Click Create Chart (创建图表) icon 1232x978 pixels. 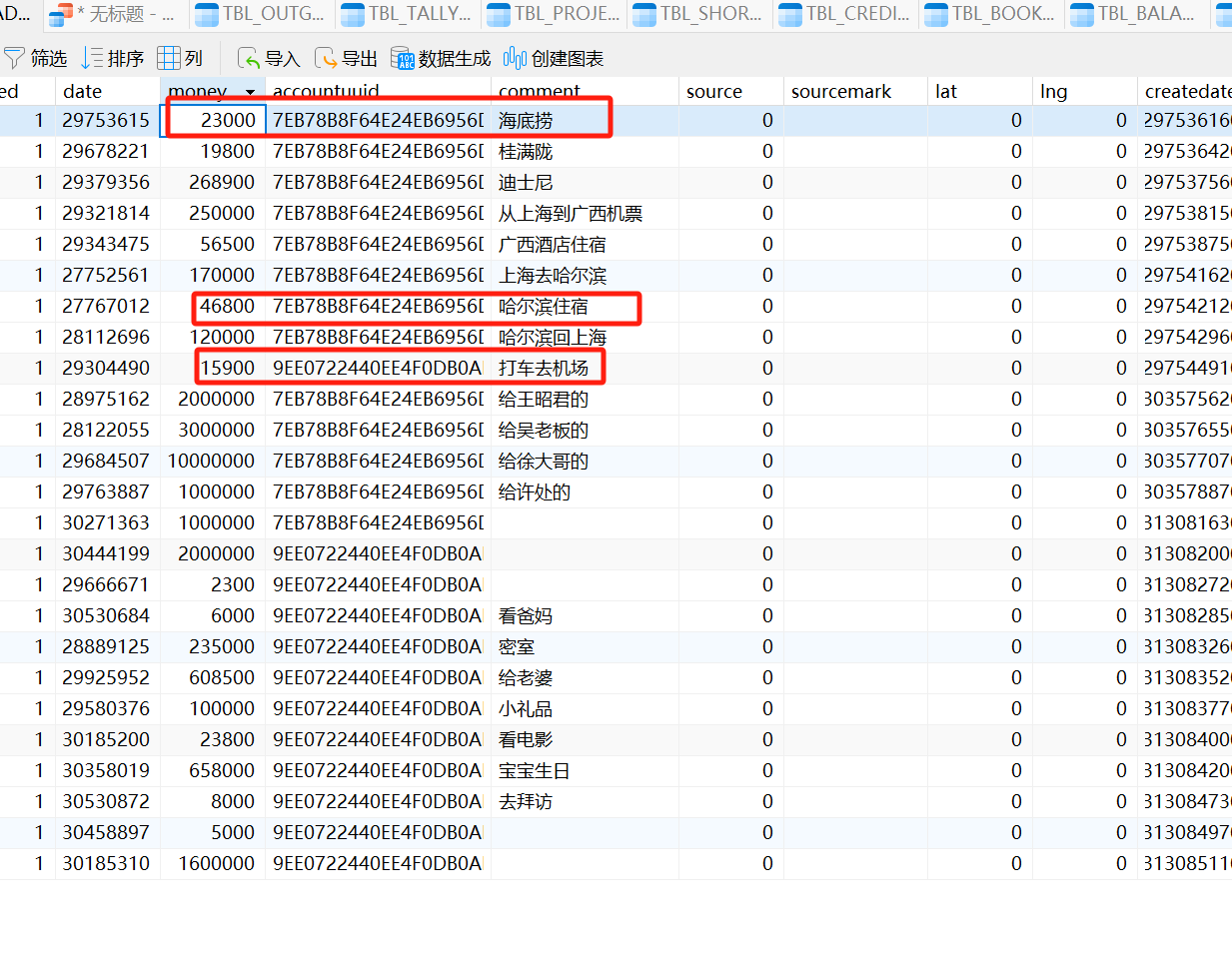pyautogui.click(x=515, y=59)
